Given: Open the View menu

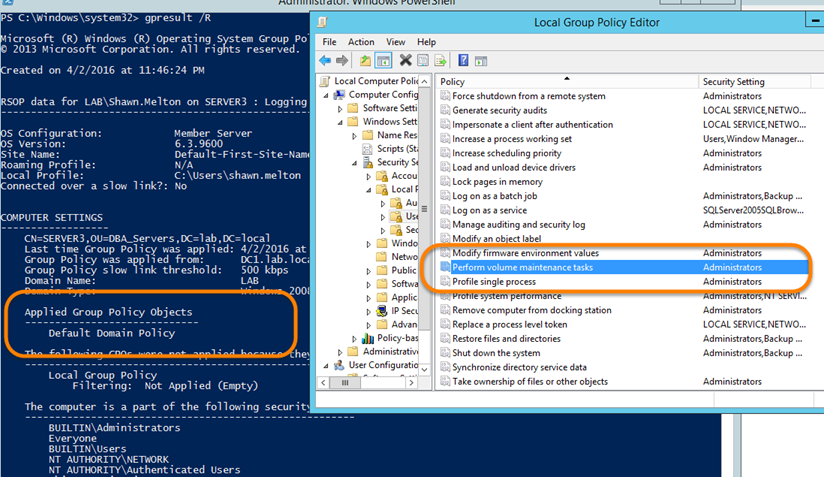Looking at the screenshot, I should (396, 42).
